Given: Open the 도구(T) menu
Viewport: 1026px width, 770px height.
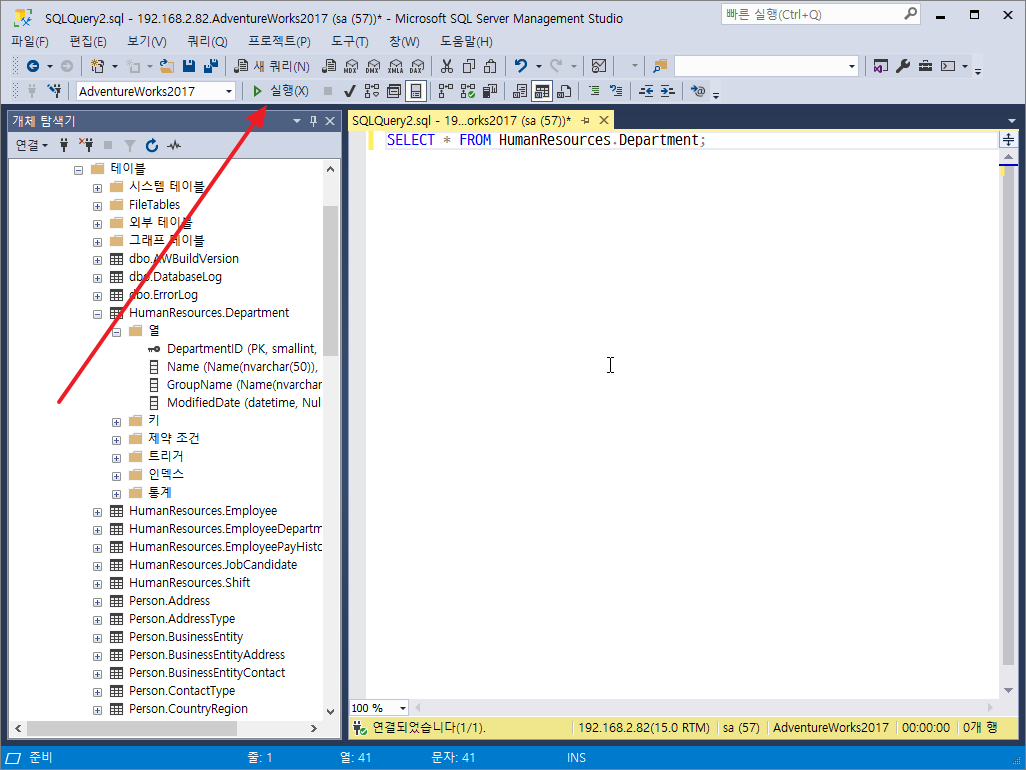Looking at the screenshot, I should tap(349, 42).
